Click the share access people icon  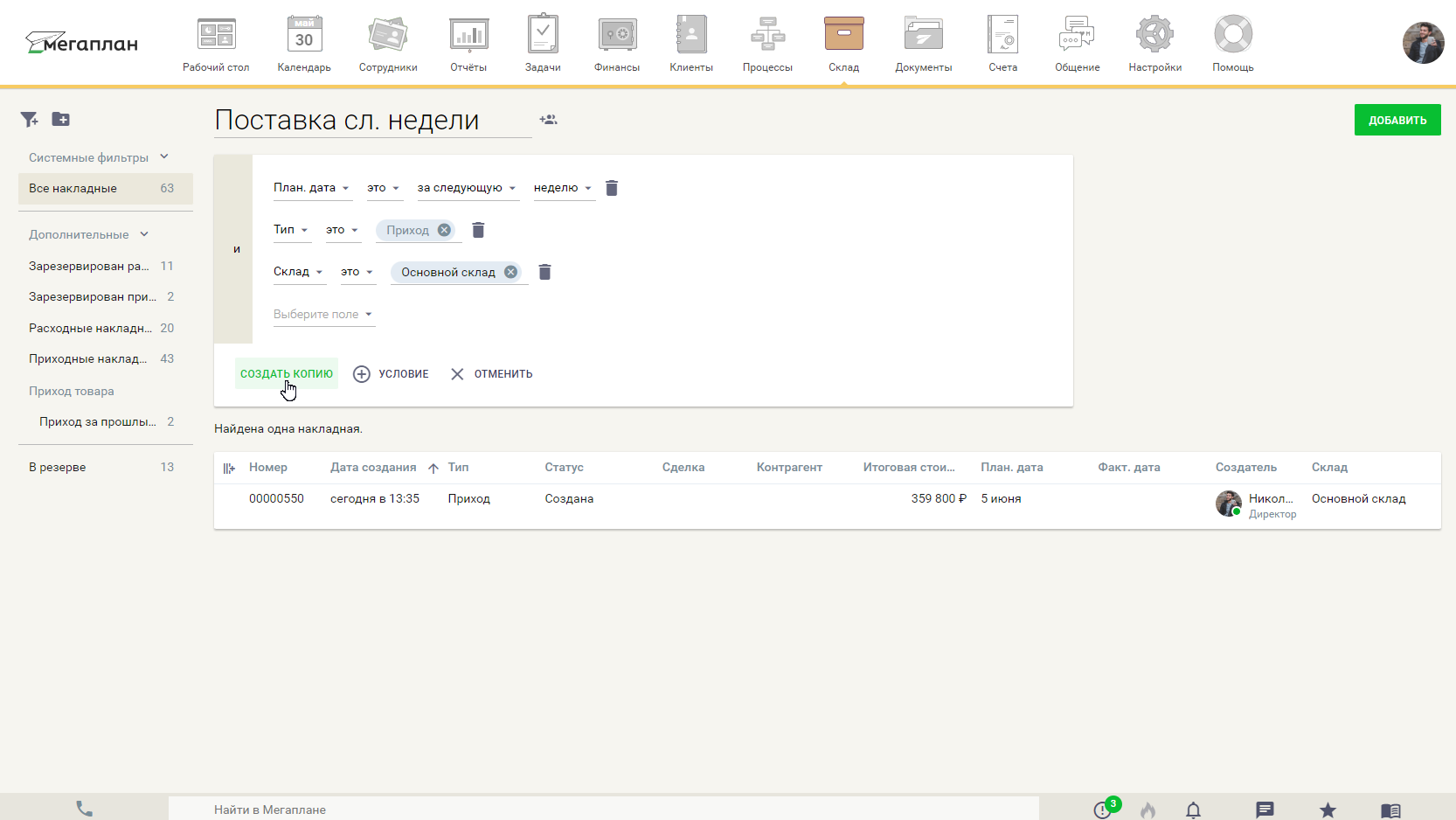point(548,120)
